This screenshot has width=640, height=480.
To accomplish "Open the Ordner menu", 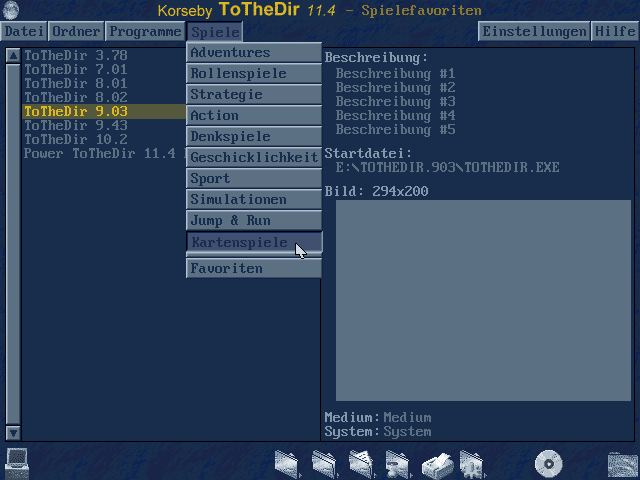I will click(x=76, y=31).
